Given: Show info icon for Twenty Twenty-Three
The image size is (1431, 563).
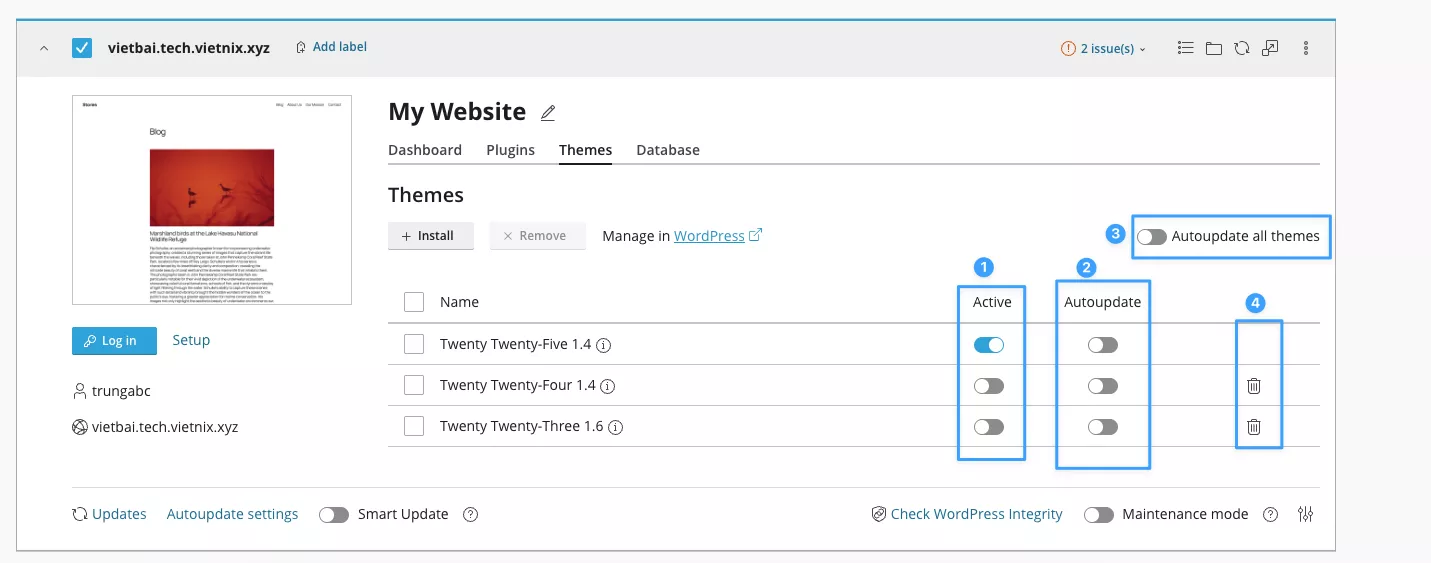Looking at the screenshot, I should point(616,427).
